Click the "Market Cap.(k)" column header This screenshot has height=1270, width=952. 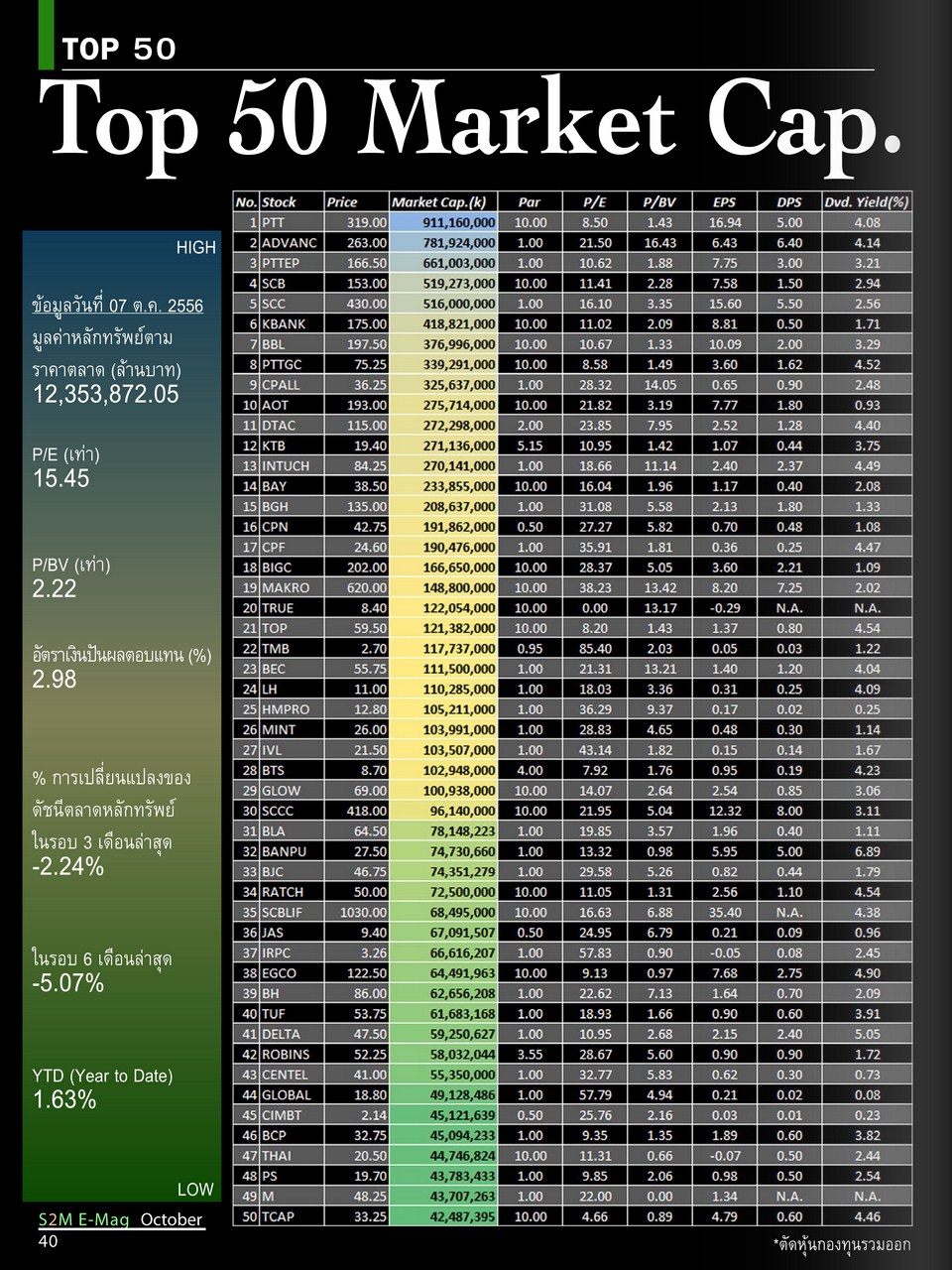443,201
